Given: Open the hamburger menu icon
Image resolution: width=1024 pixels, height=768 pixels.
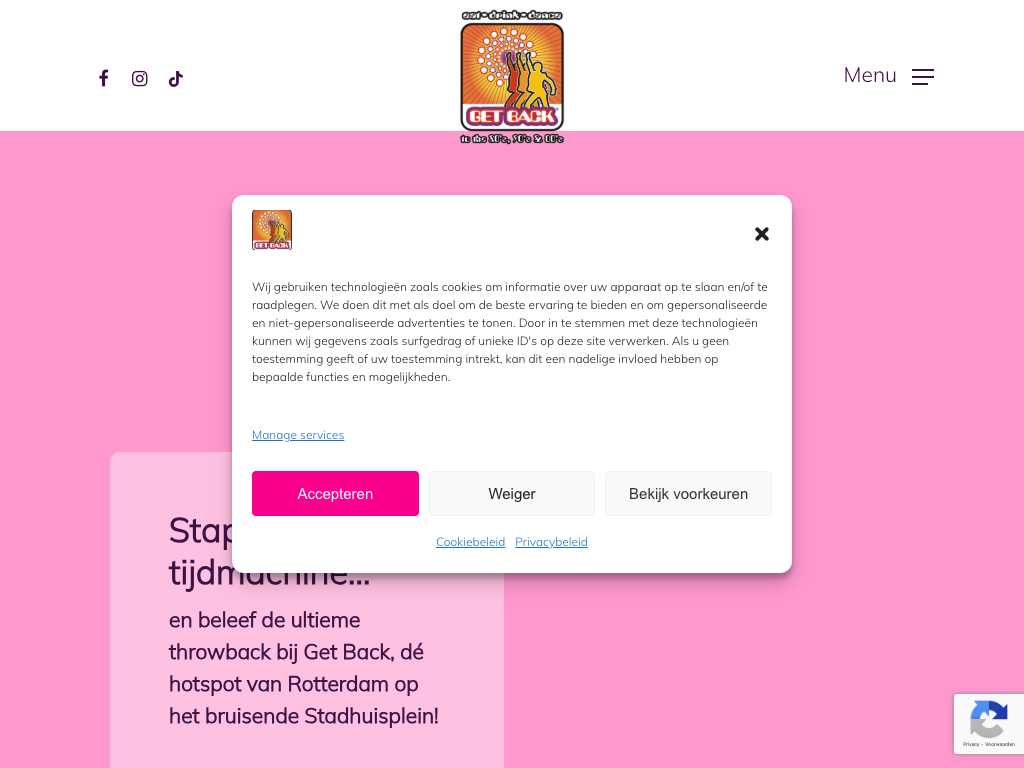Looking at the screenshot, I should point(923,76).
